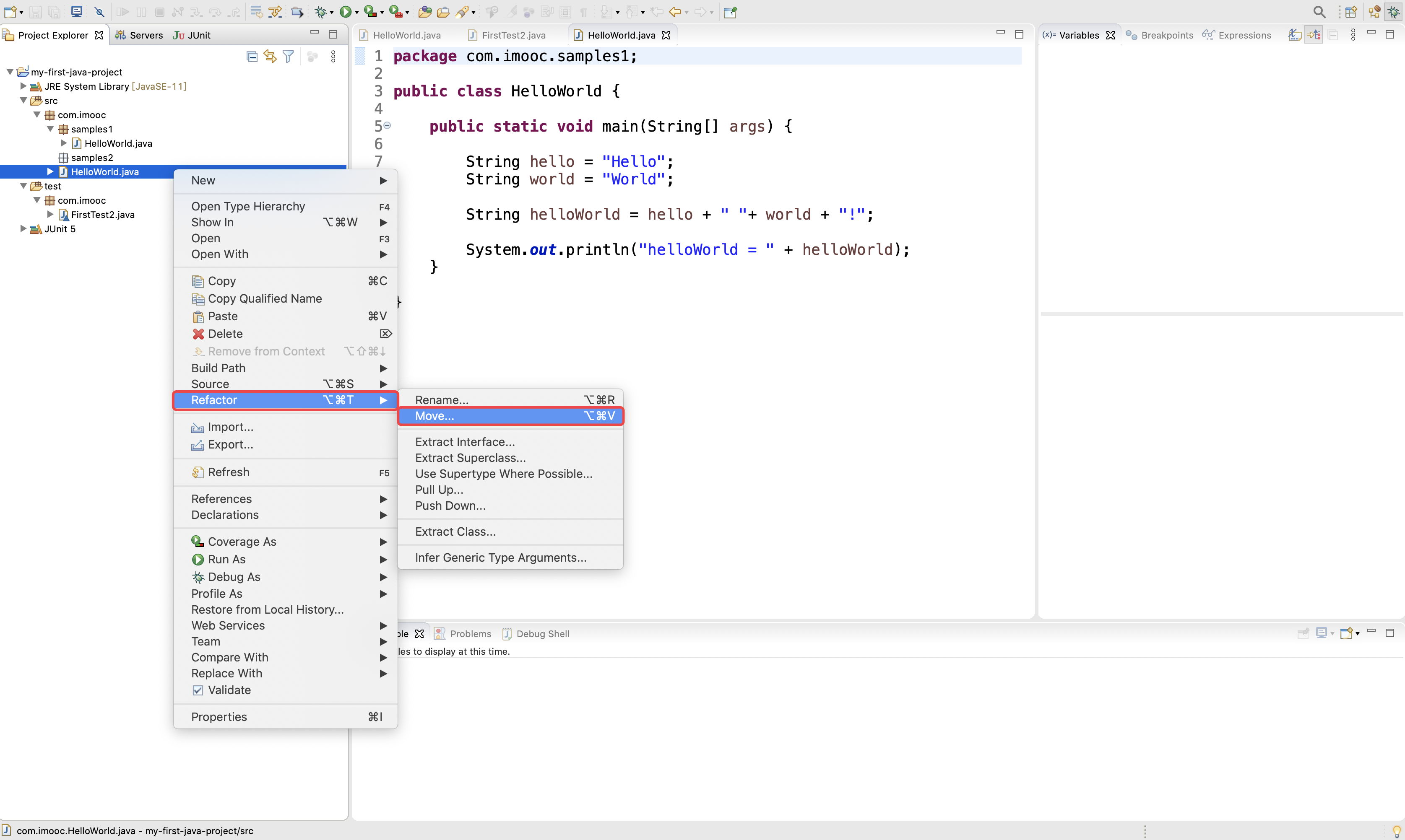This screenshot has height=840, width=1405.
Task: Open the Run As submenu
Action: [x=286, y=559]
